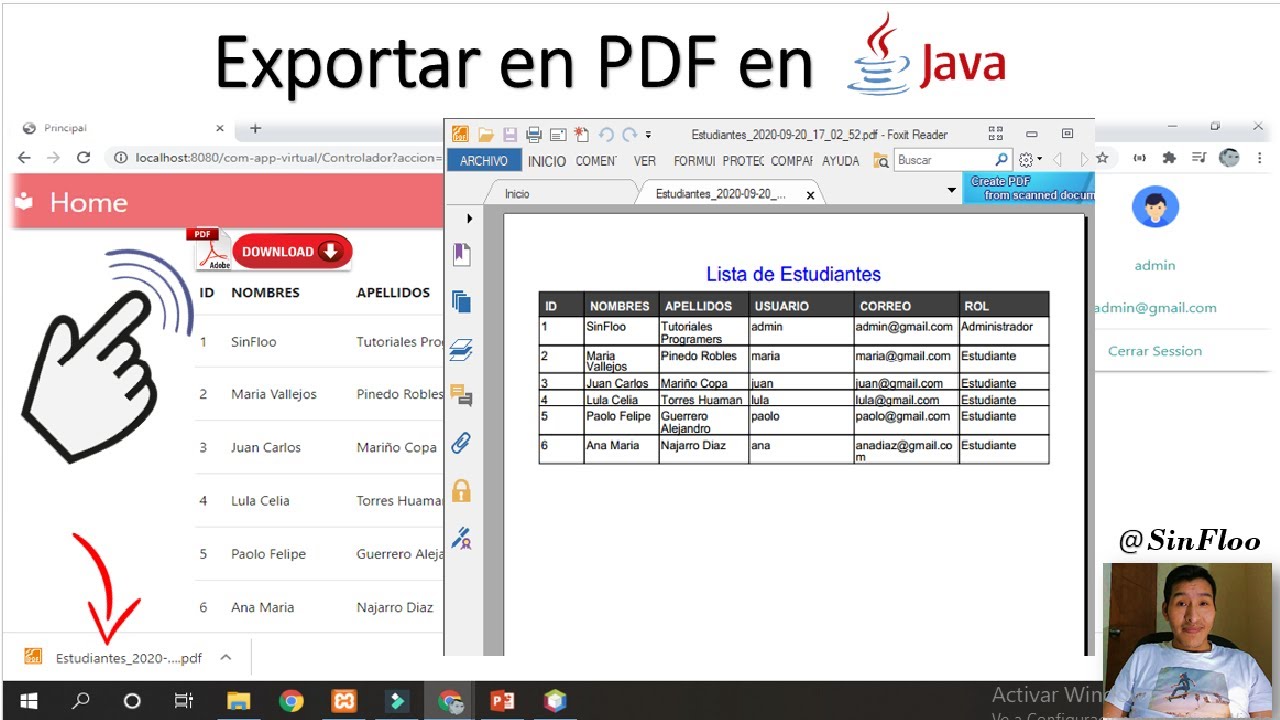Click the Lista de Estudiantes title in the PDF
The width and height of the screenshot is (1280, 720).
tap(793, 274)
